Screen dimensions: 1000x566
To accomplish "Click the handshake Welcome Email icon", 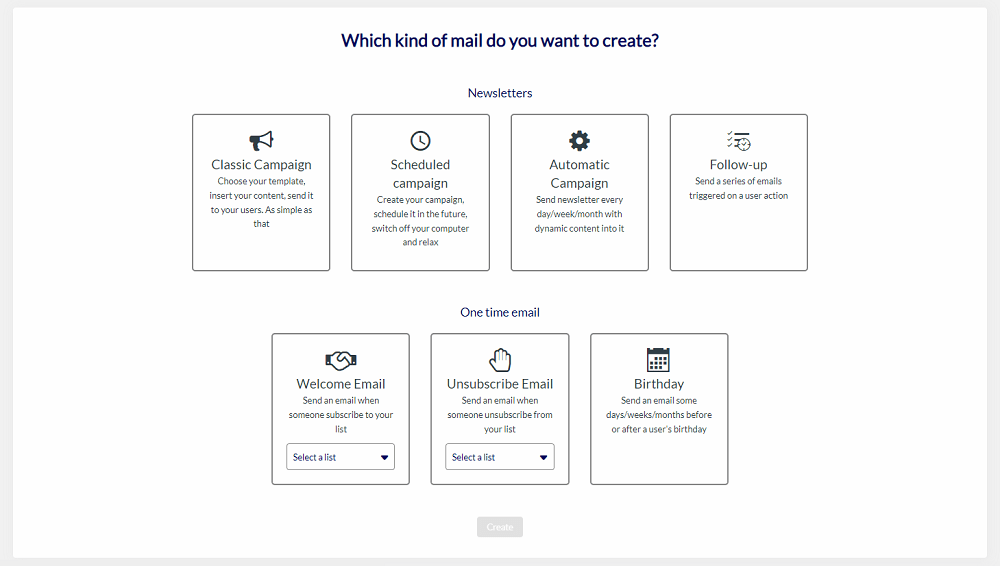I will tap(341, 360).
